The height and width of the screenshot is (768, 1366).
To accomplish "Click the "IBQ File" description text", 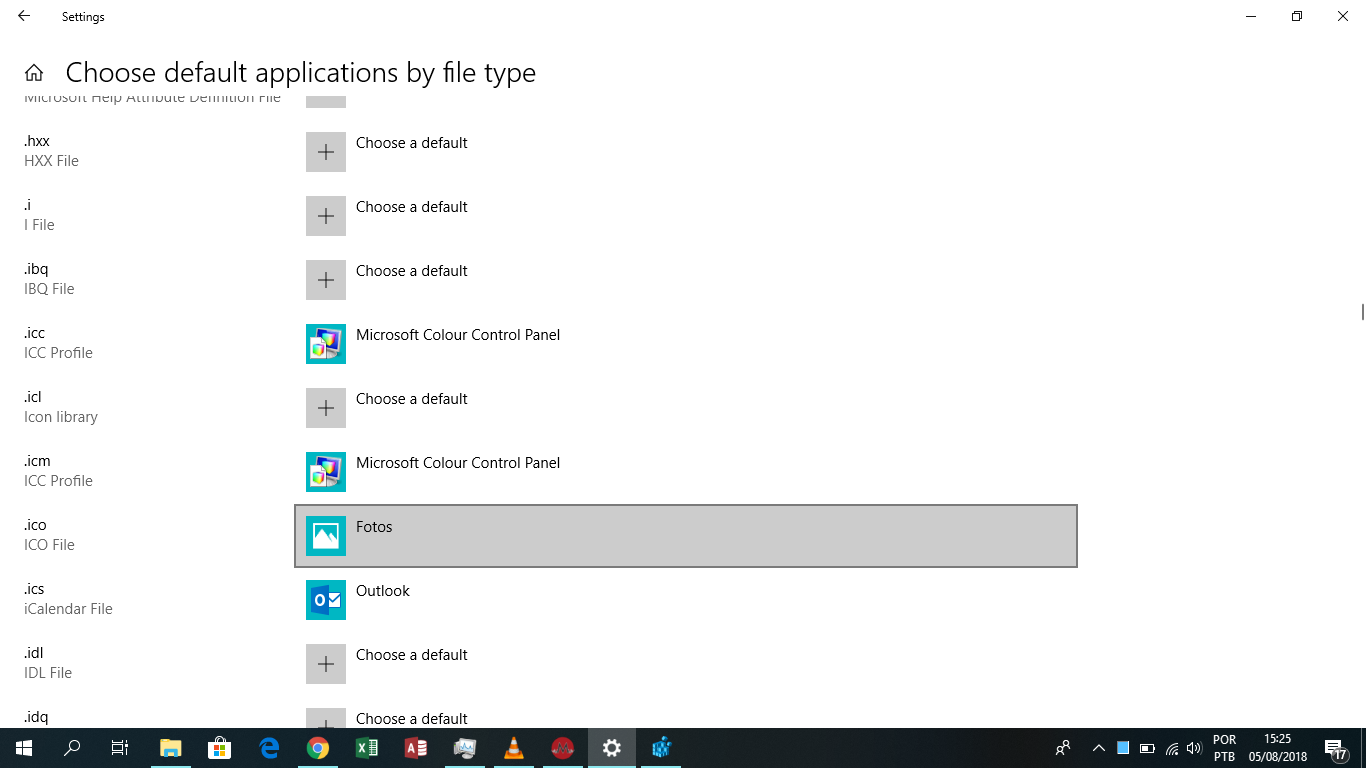I will (49, 289).
